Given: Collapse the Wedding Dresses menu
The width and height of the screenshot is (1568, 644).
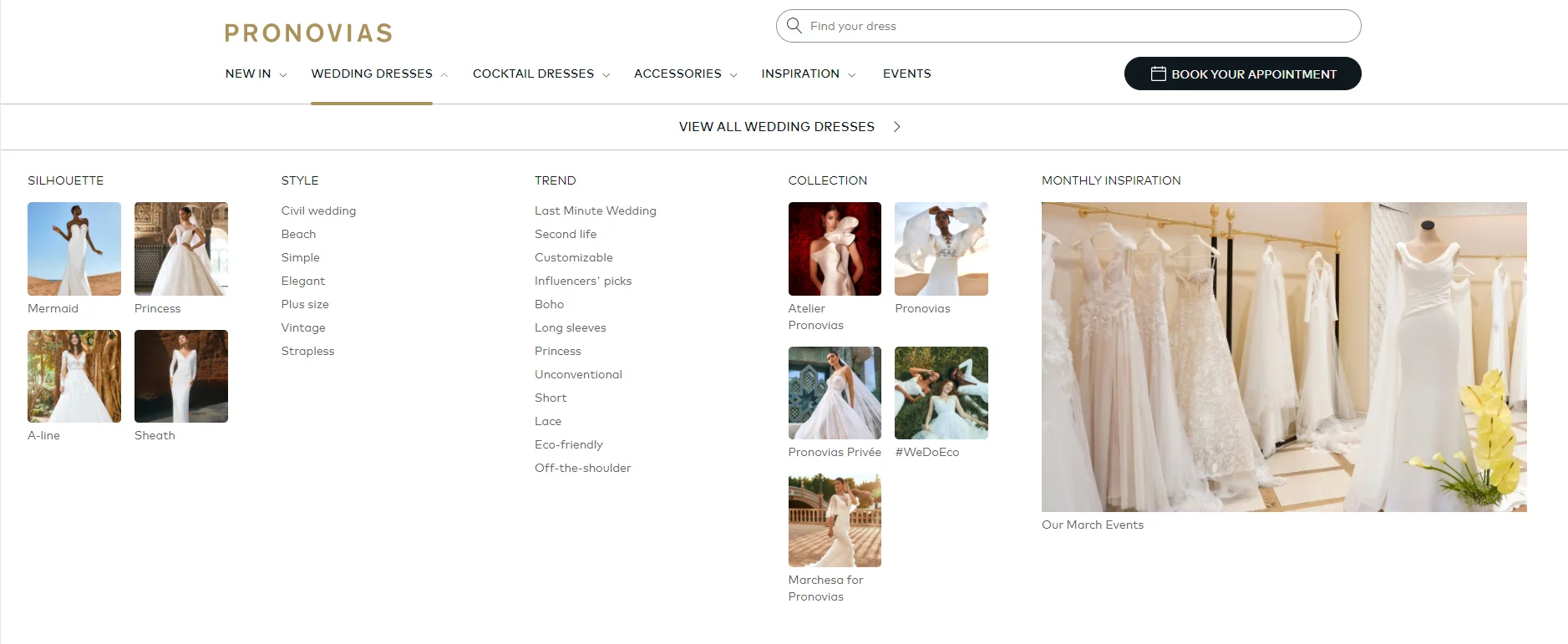Looking at the screenshot, I should (x=379, y=74).
